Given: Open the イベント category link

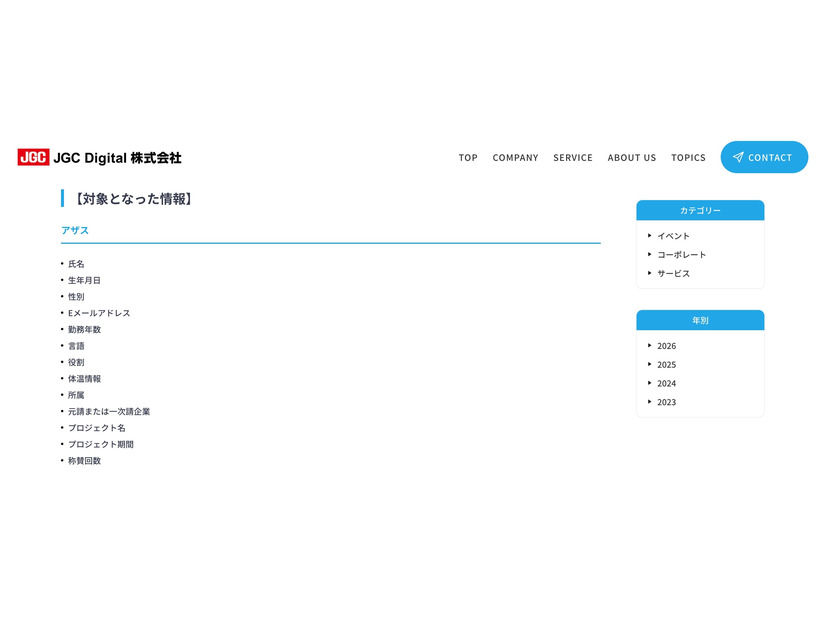Looking at the screenshot, I should click(673, 236).
